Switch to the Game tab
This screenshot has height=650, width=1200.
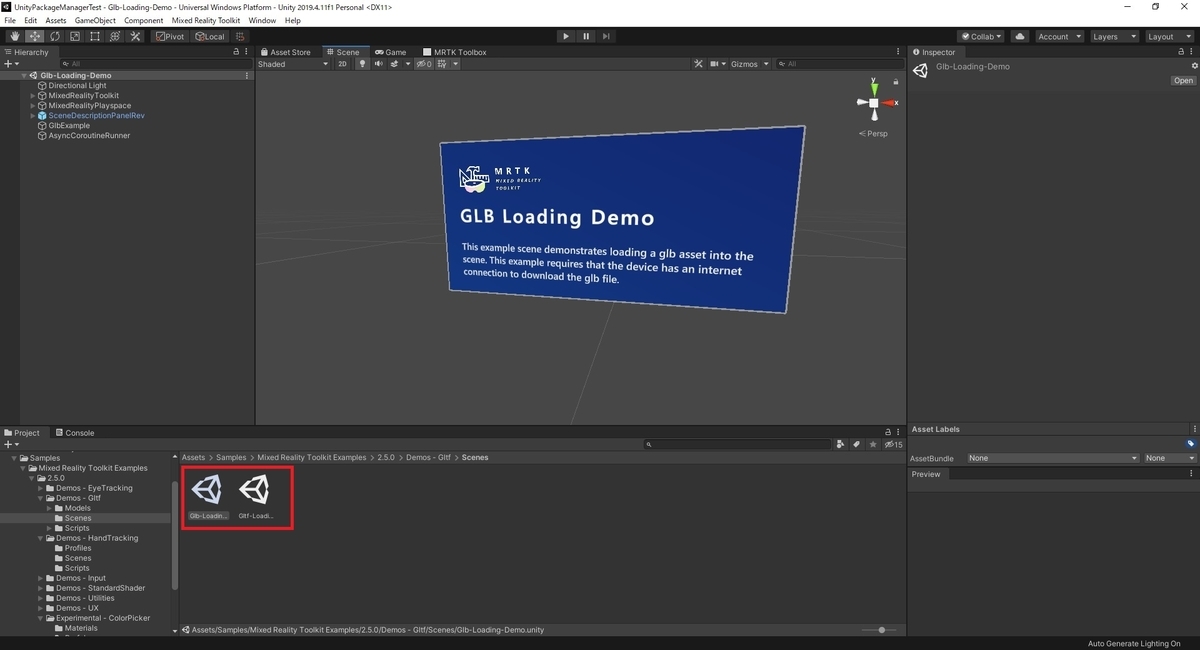tap(391, 52)
